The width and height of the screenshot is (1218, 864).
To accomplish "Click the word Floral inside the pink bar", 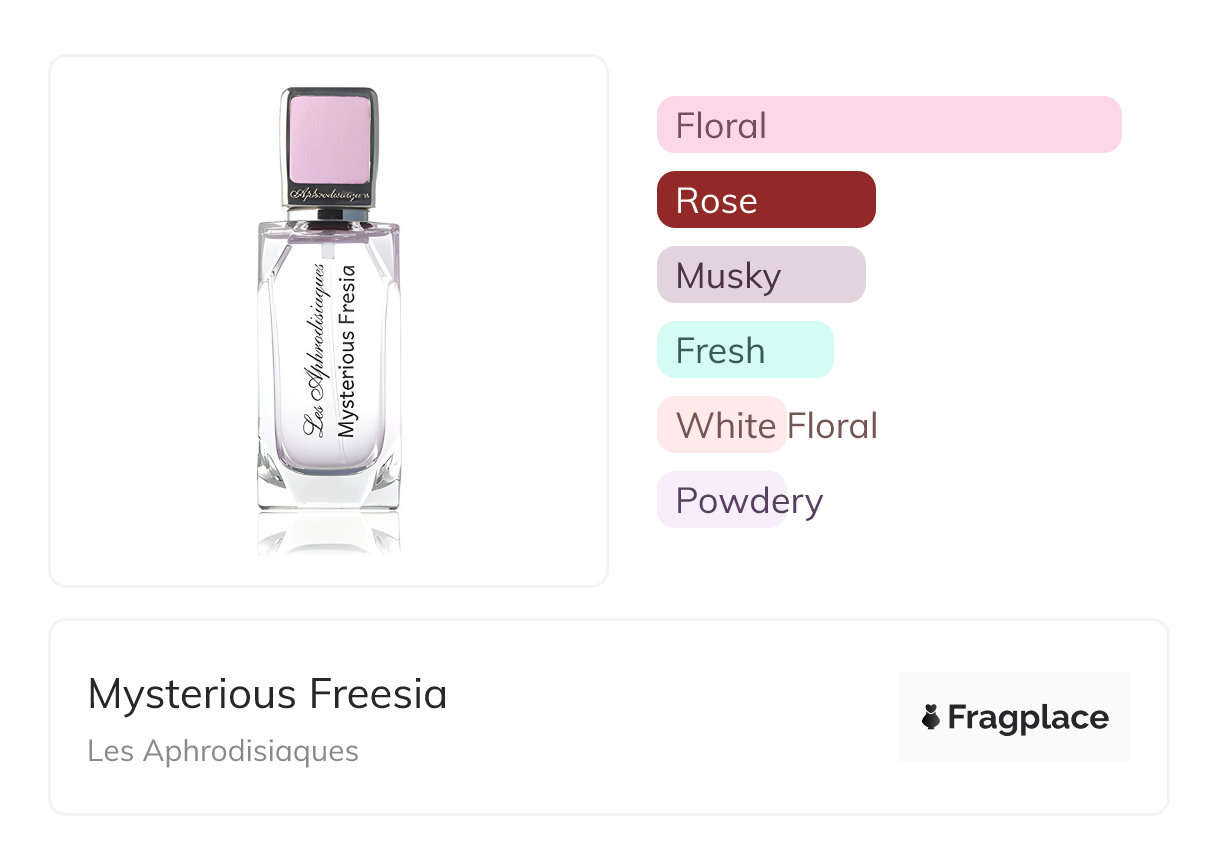I will pyautogui.click(x=721, y=126).
